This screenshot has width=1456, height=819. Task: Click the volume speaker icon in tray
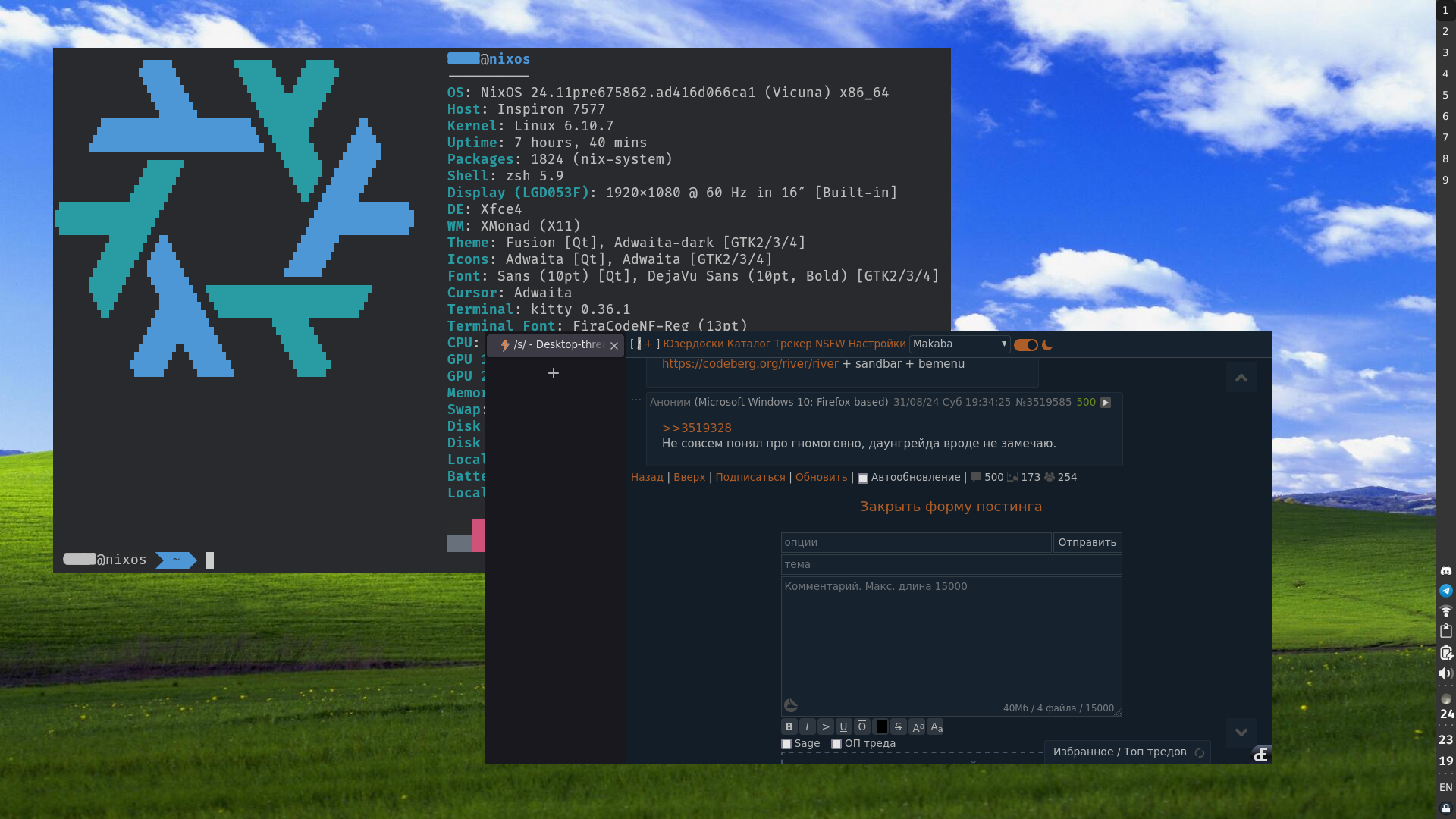[1445, 673]
